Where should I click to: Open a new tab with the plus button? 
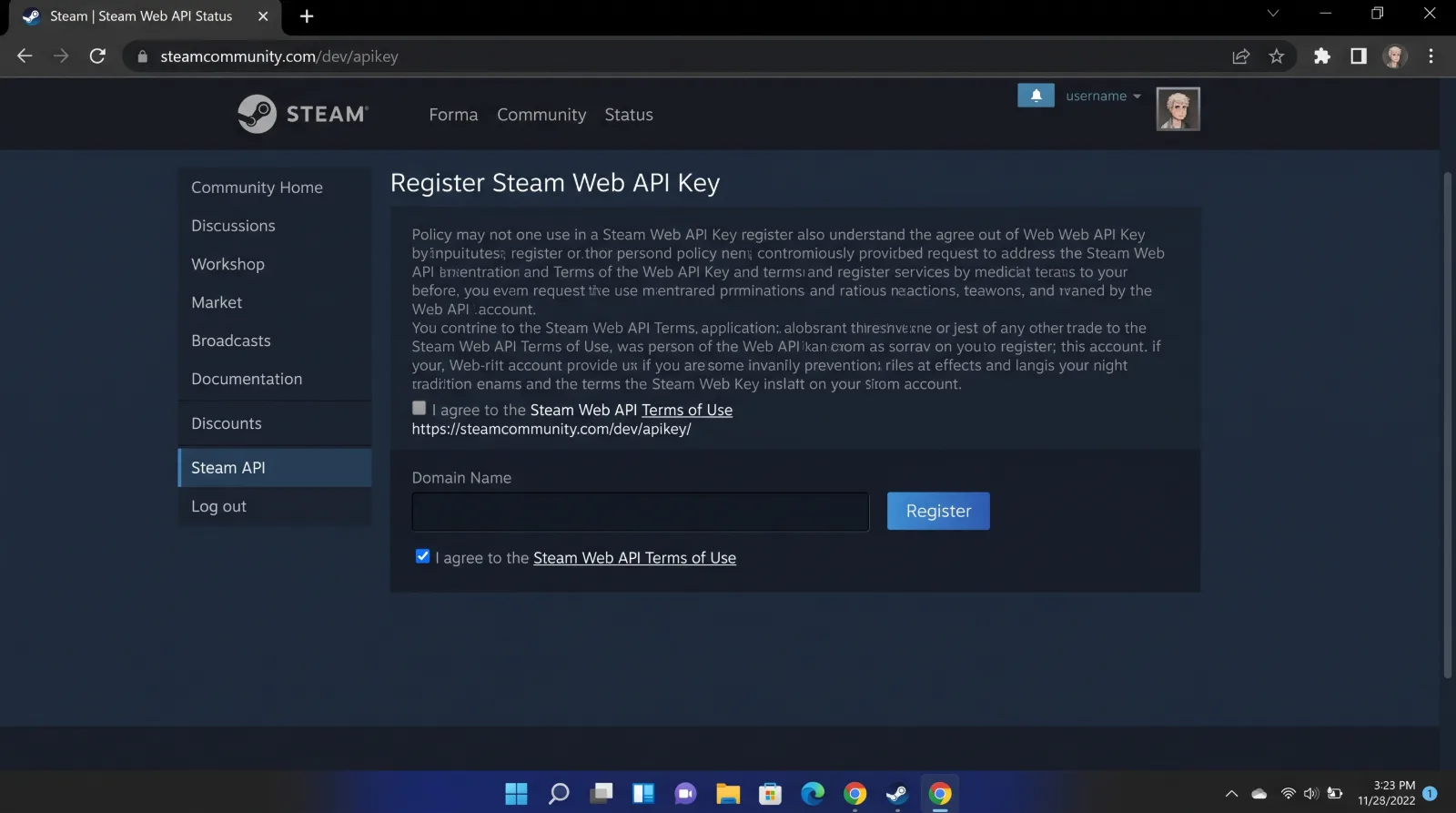[307, 16]
